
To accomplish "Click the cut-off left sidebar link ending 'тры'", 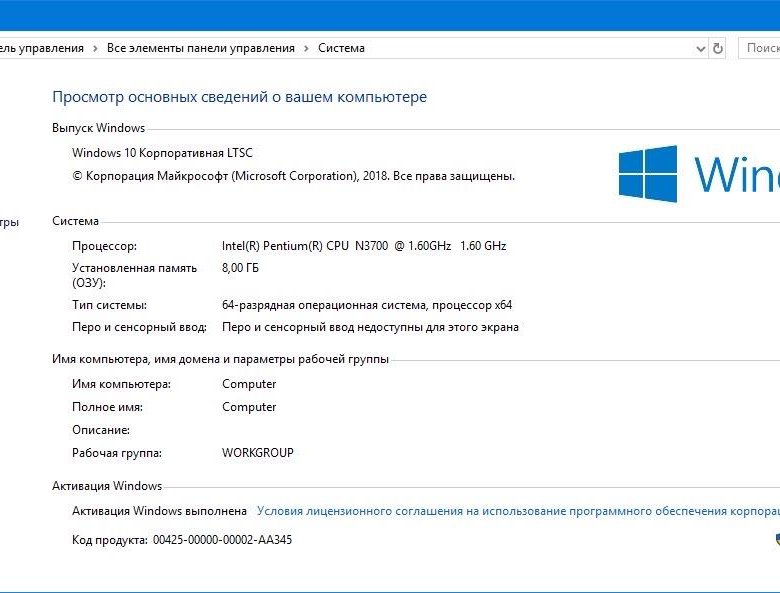I will coord(9,222).
